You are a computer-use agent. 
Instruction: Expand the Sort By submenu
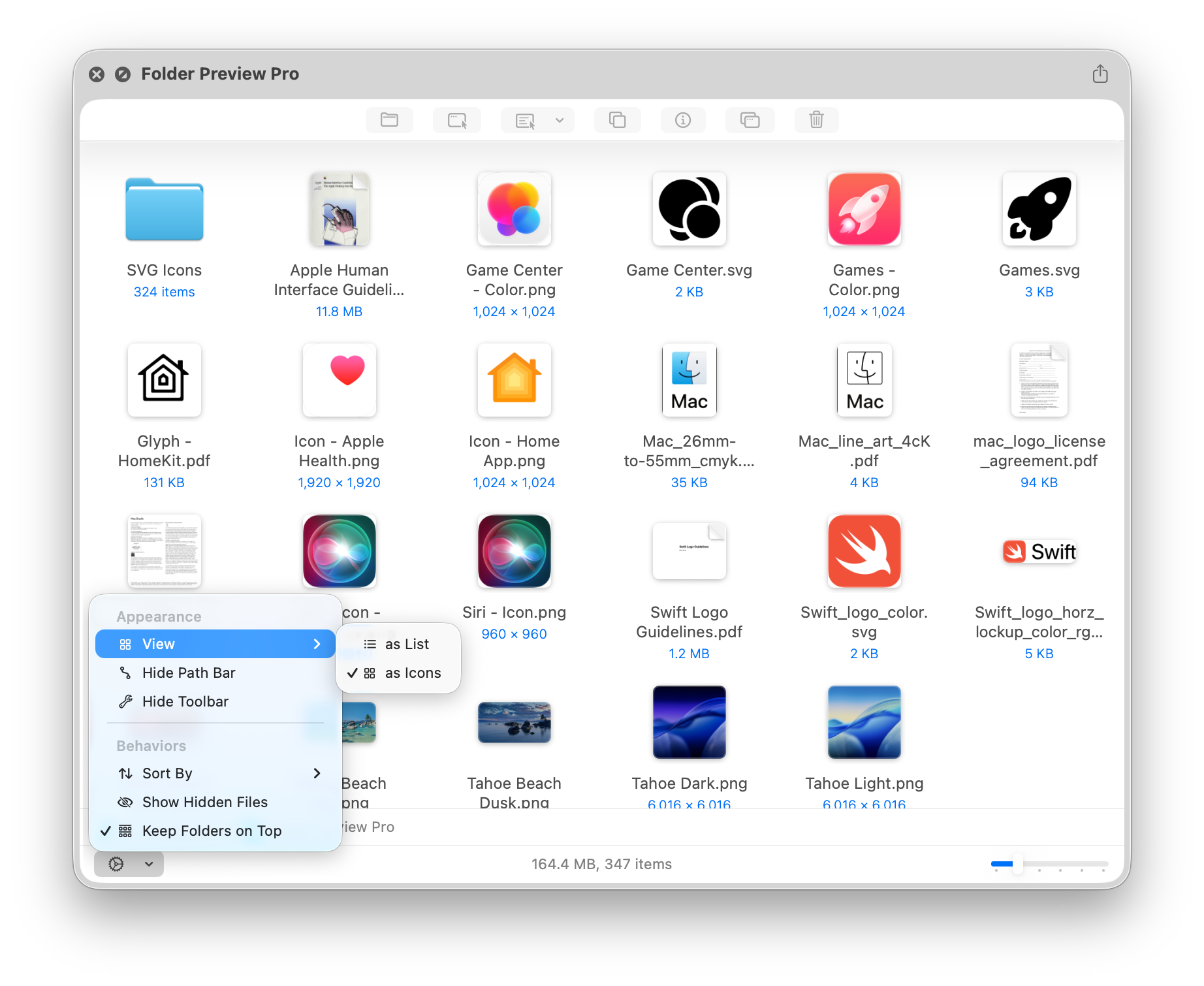coord(215,773)
